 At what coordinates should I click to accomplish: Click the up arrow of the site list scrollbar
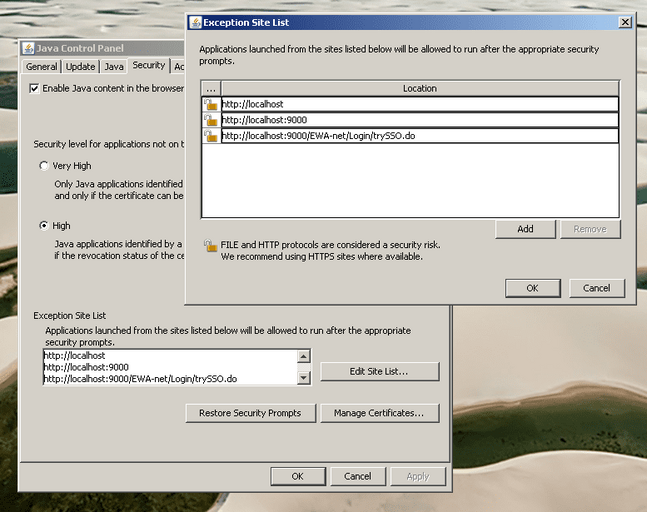coord(304,356)
